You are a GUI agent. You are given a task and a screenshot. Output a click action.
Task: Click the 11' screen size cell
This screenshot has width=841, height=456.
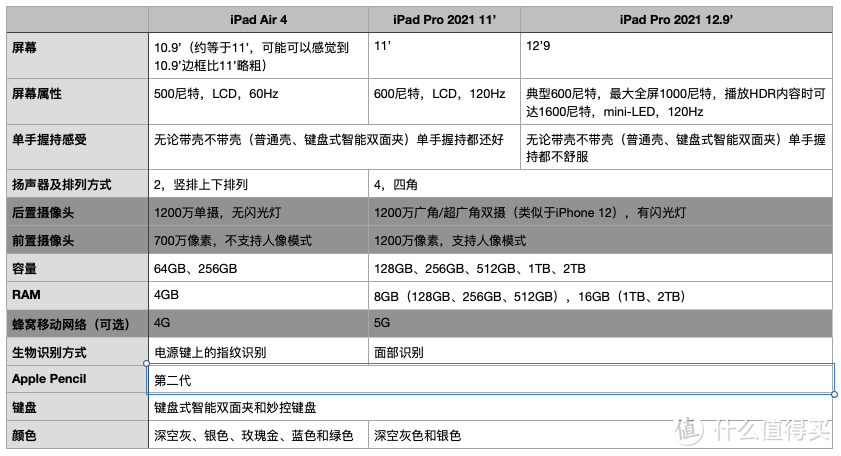[x=444, y=56]
